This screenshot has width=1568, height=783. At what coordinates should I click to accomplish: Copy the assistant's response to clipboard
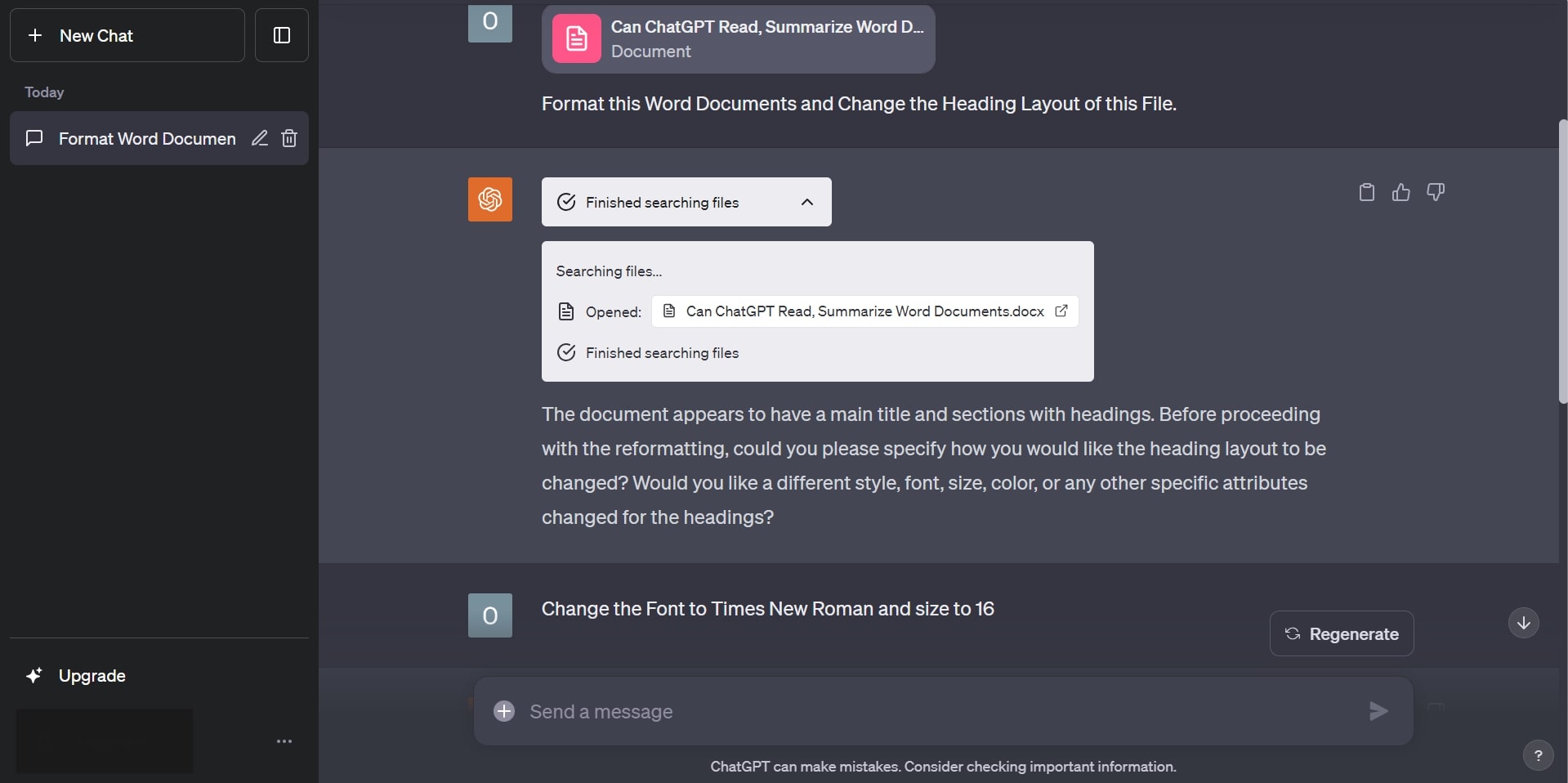pyautogui.click(x=1365, y=191)
